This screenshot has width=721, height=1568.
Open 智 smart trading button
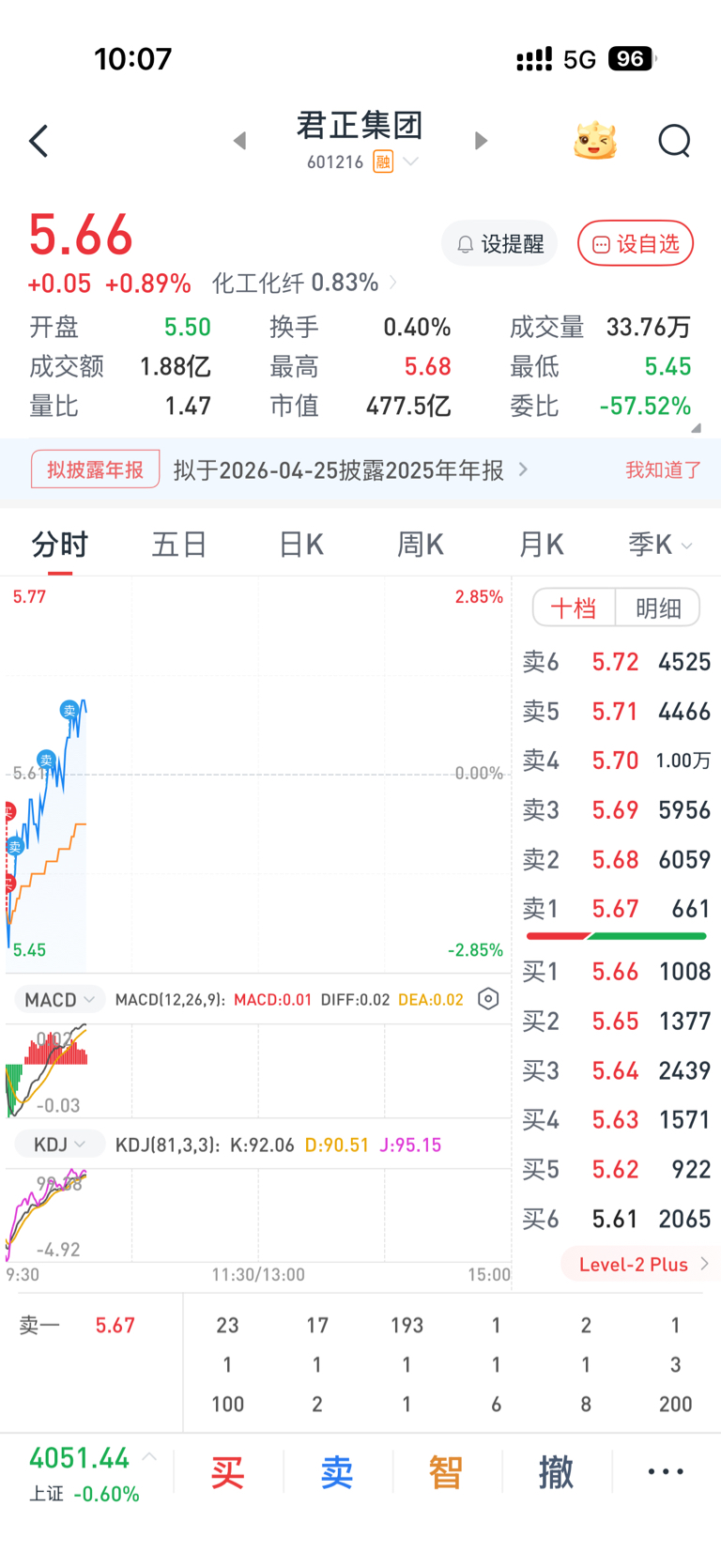click(446, 1472)
